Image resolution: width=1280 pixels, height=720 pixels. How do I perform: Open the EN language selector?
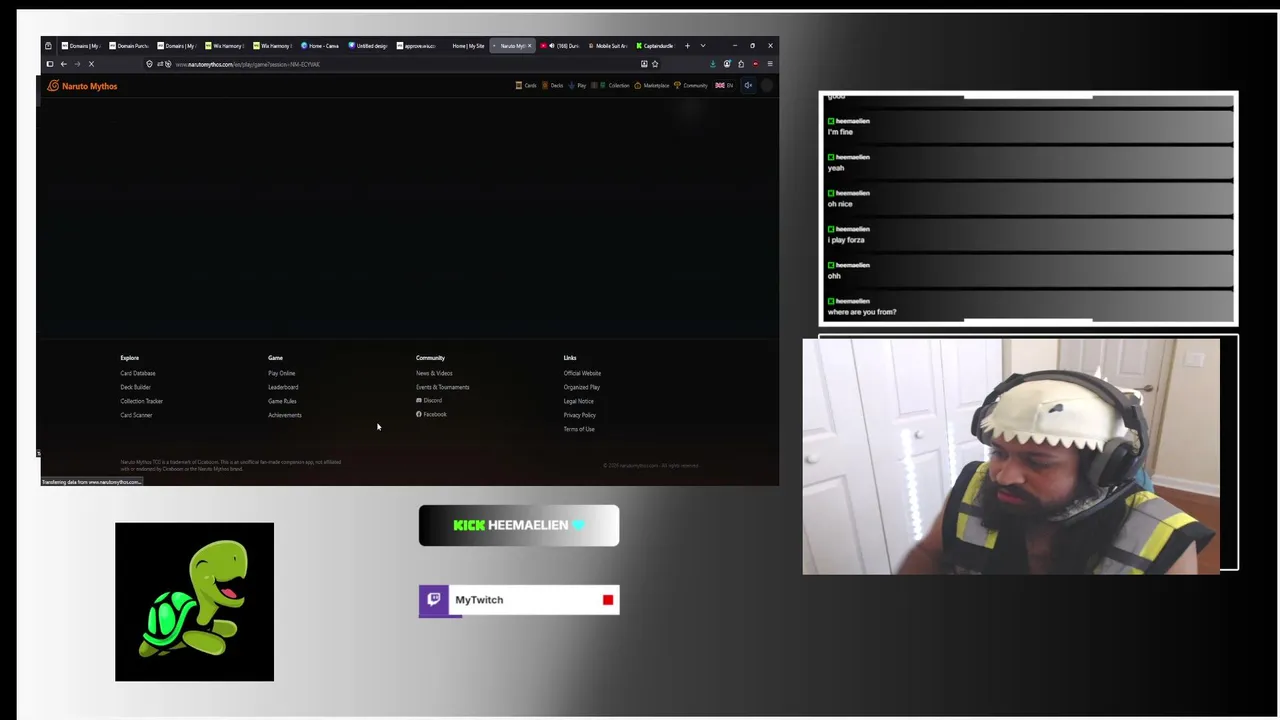tap(724, 86)
